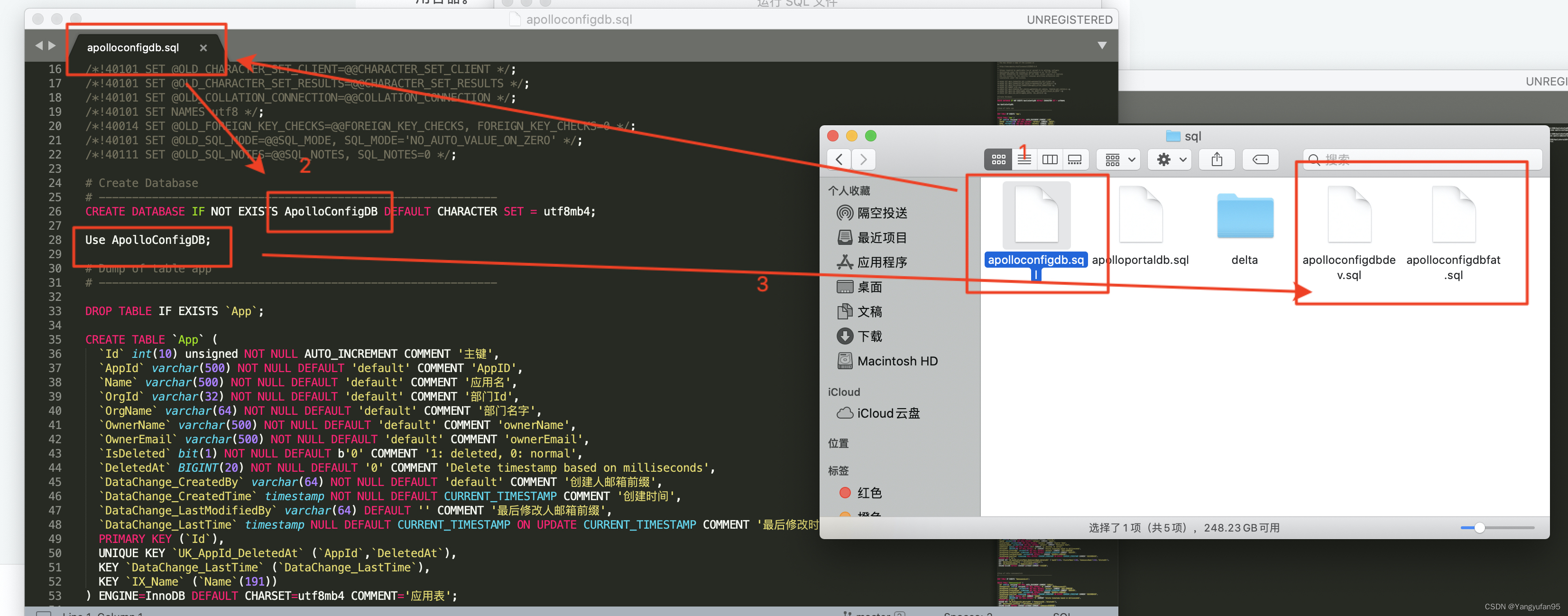Switch Finder to column view
The height and width of the screenshot is (616, 1568).
[1050, 159]
